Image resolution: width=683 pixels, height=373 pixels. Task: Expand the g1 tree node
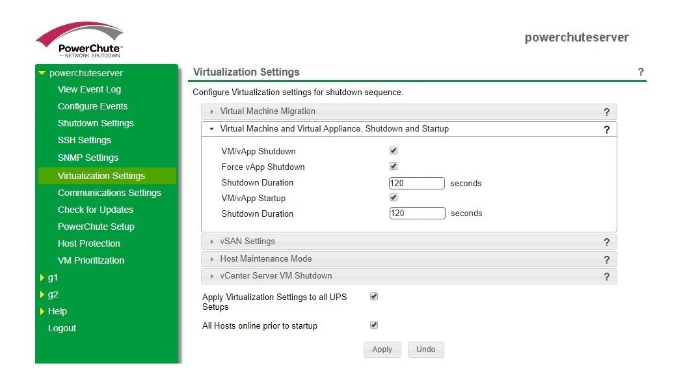coord(42,278)
